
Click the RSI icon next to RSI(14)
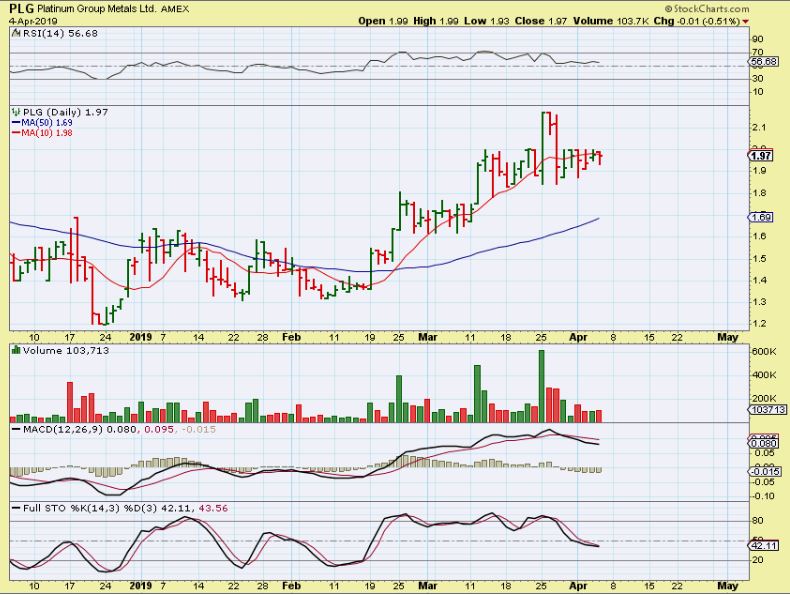[16, 34]
